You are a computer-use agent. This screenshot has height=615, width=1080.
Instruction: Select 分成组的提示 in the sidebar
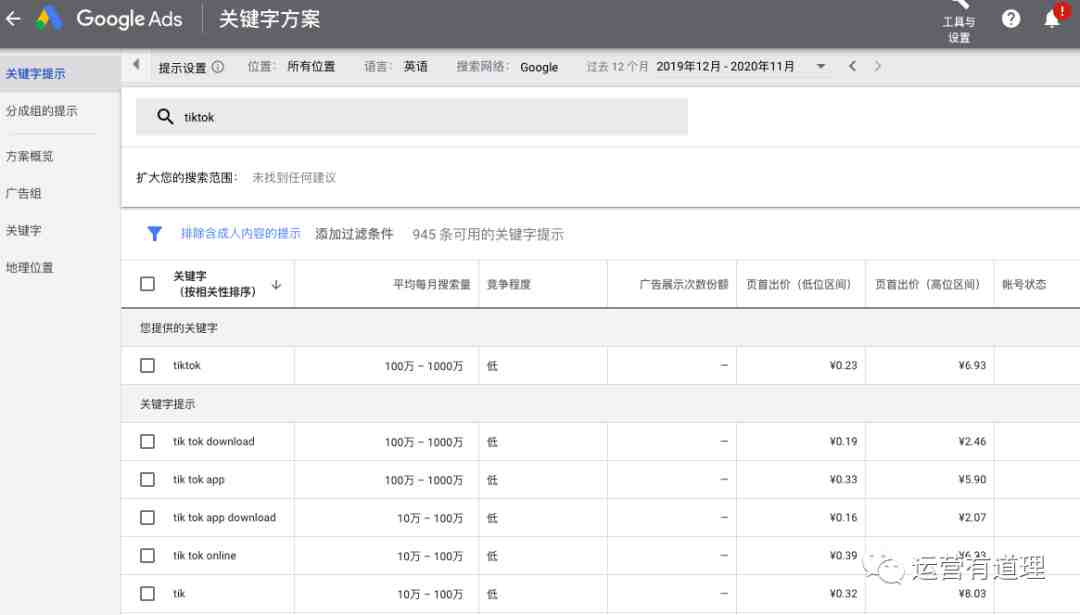tap(41, 111)
